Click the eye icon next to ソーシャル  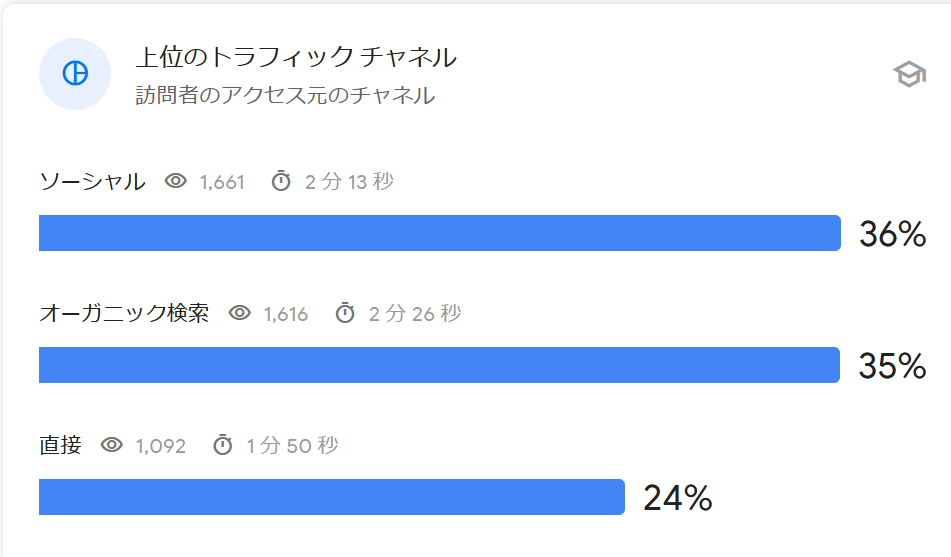point(177,181)
